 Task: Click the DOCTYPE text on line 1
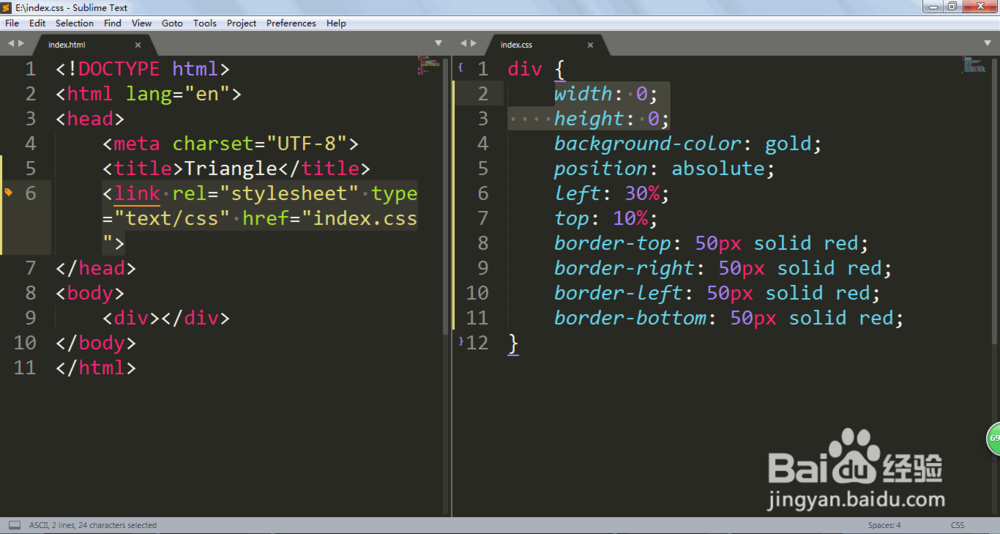point(119,69)
